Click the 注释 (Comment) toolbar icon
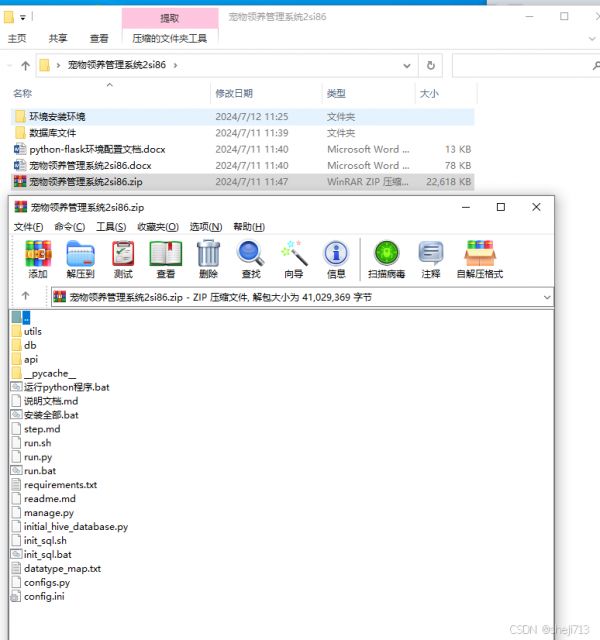Image resolution: width=600 pixels, height=640 pixels. tap(431, 253)
